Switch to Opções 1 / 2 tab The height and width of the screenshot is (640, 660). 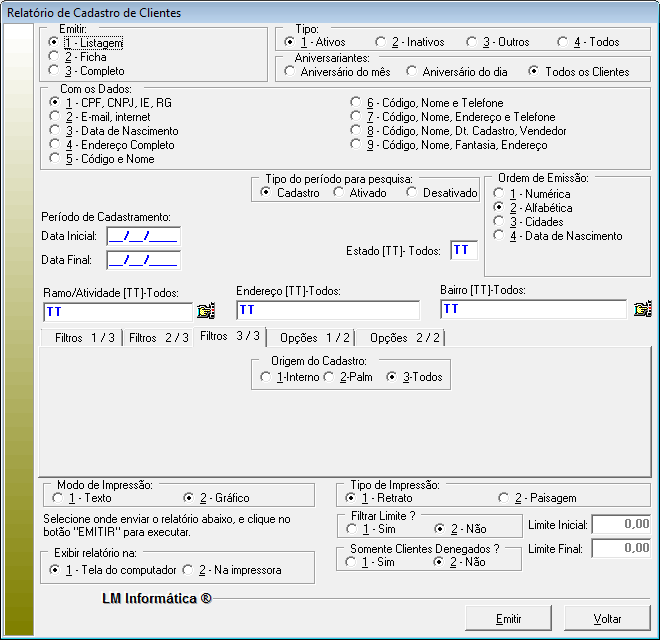[314, 338]
